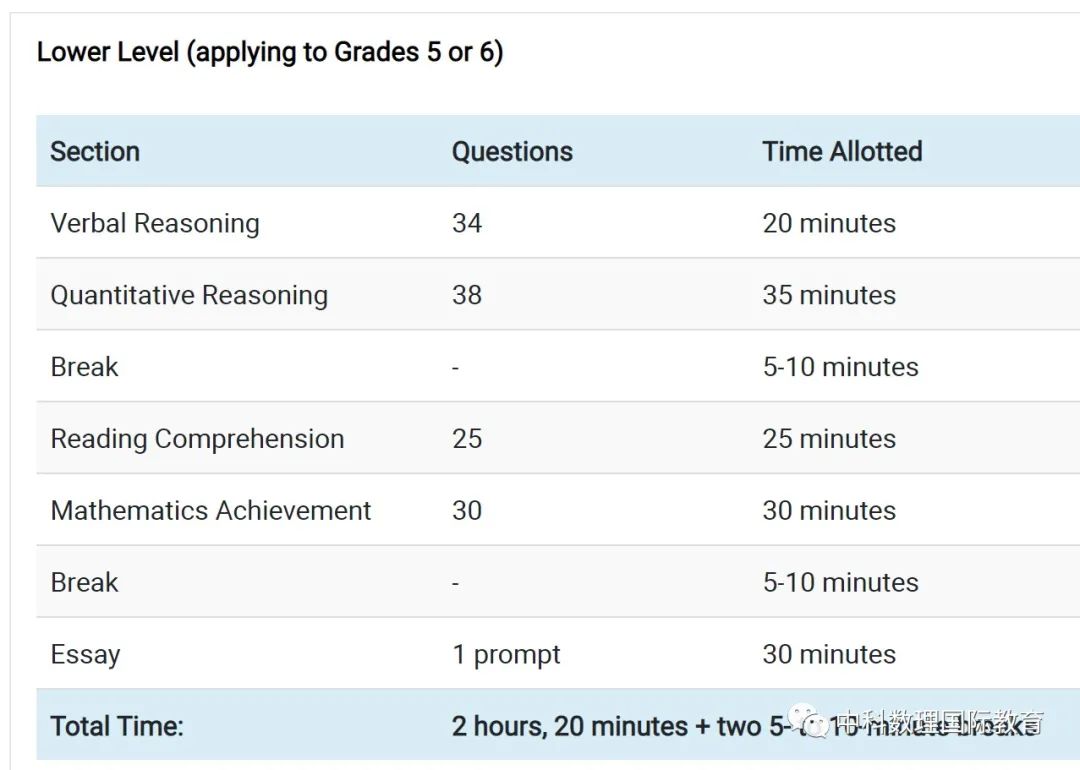Click the Mathematics Achievement row label
Screen dimensions: 1080x770
click(x=211, y=511)
